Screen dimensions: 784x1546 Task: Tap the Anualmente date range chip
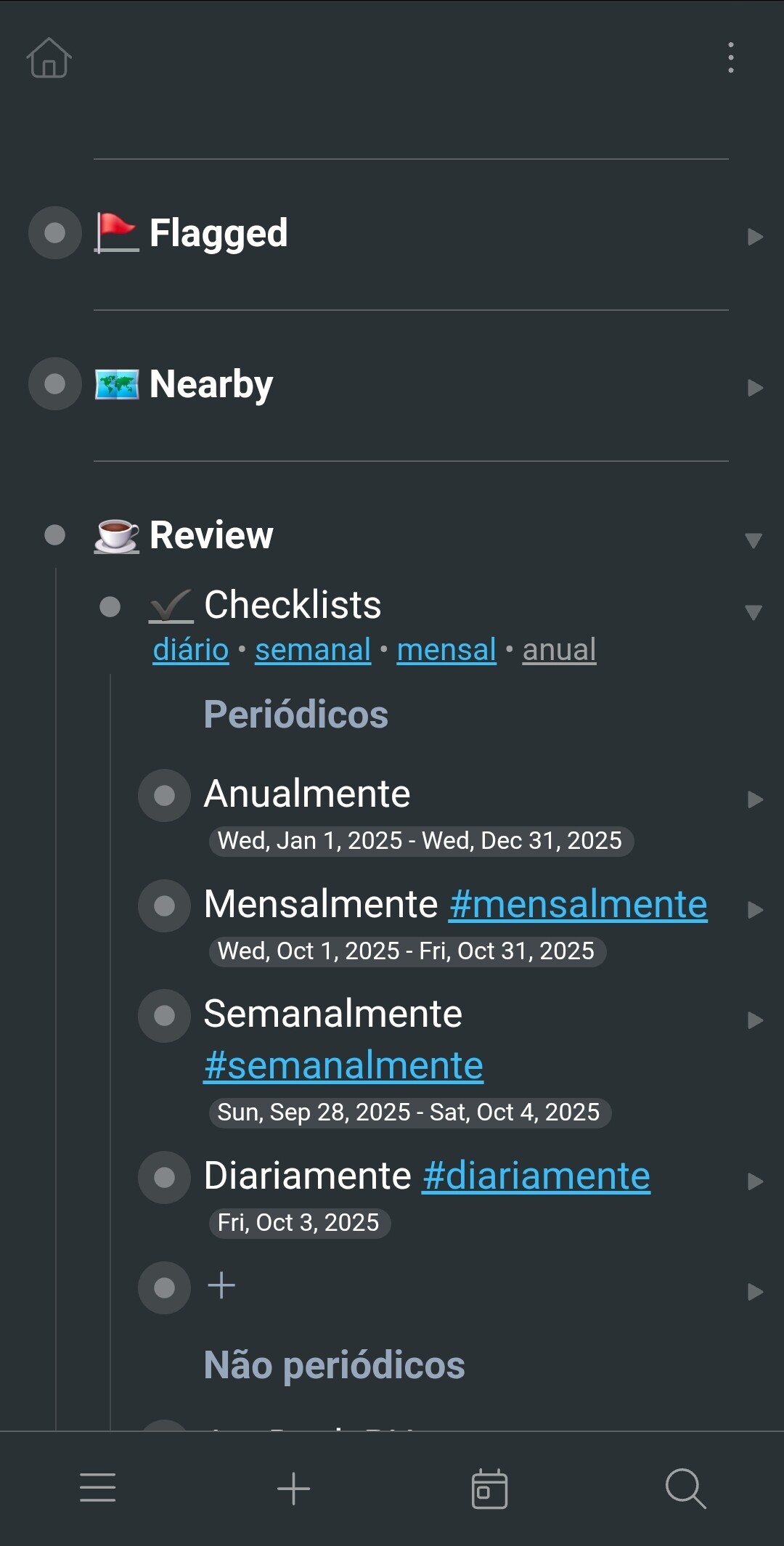click(x=420, y=841)
